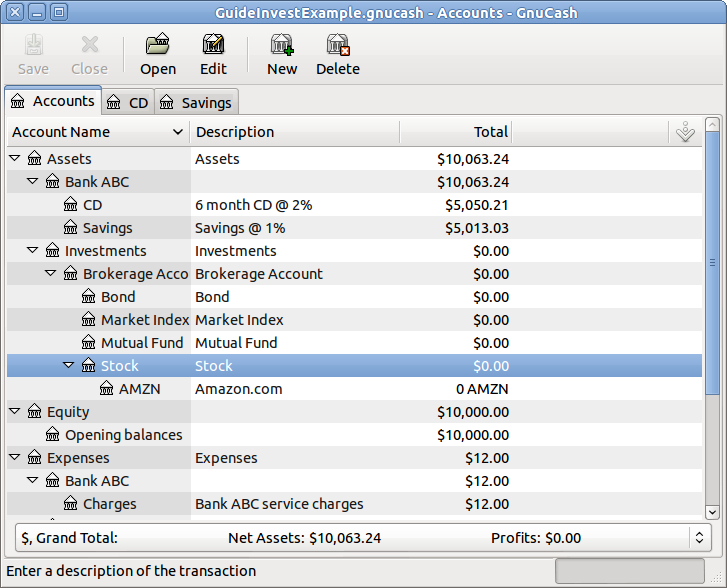This screenshot has width=727, height=588.
Task: Switch to the Savings tab
Action: 196,102
